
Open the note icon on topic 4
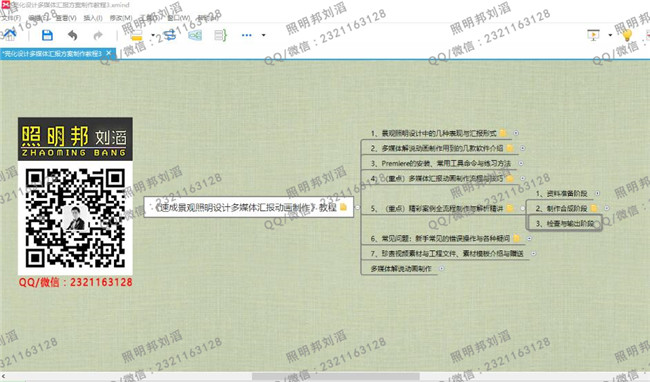click(509, 179)
